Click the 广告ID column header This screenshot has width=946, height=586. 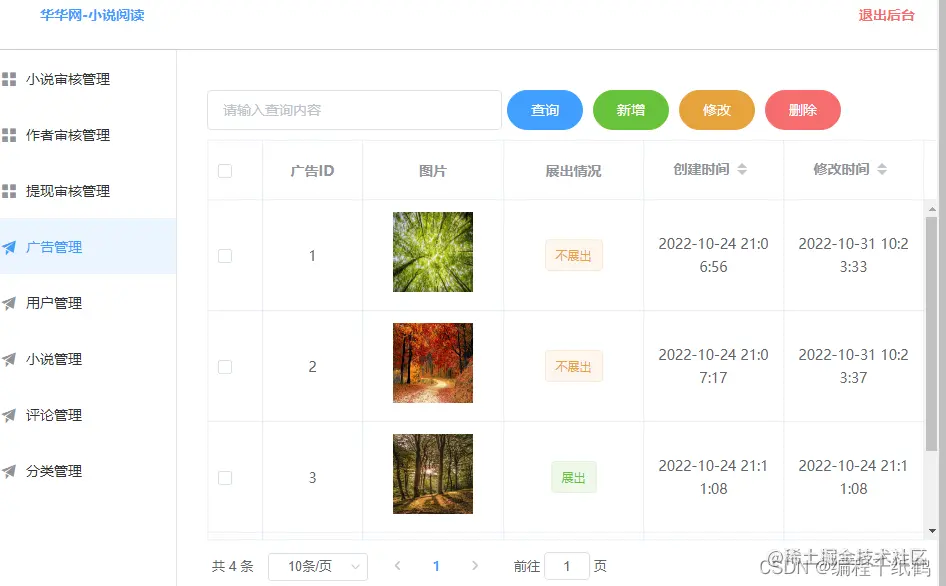coord(312,171)
